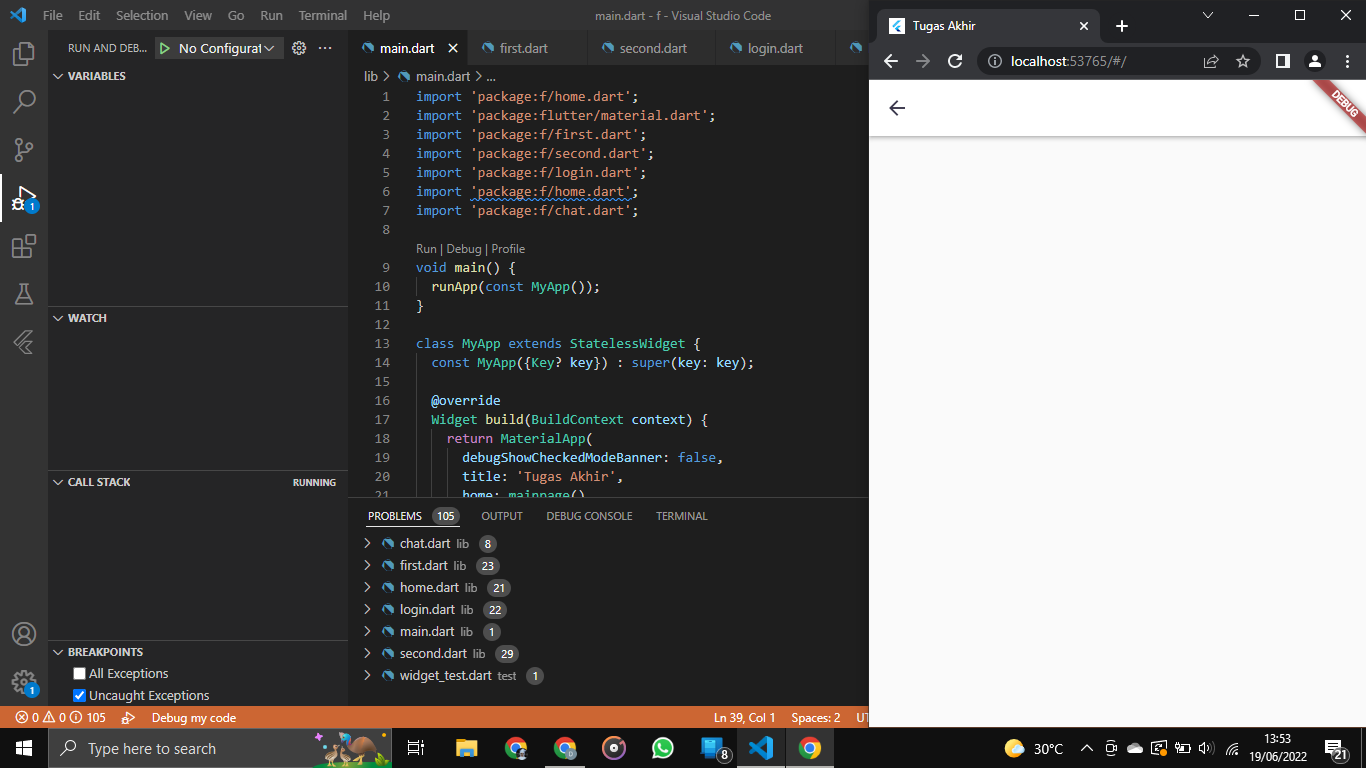Open the Run view's more actions ellipsis
Screen dimensions: 1366x768
325,48
